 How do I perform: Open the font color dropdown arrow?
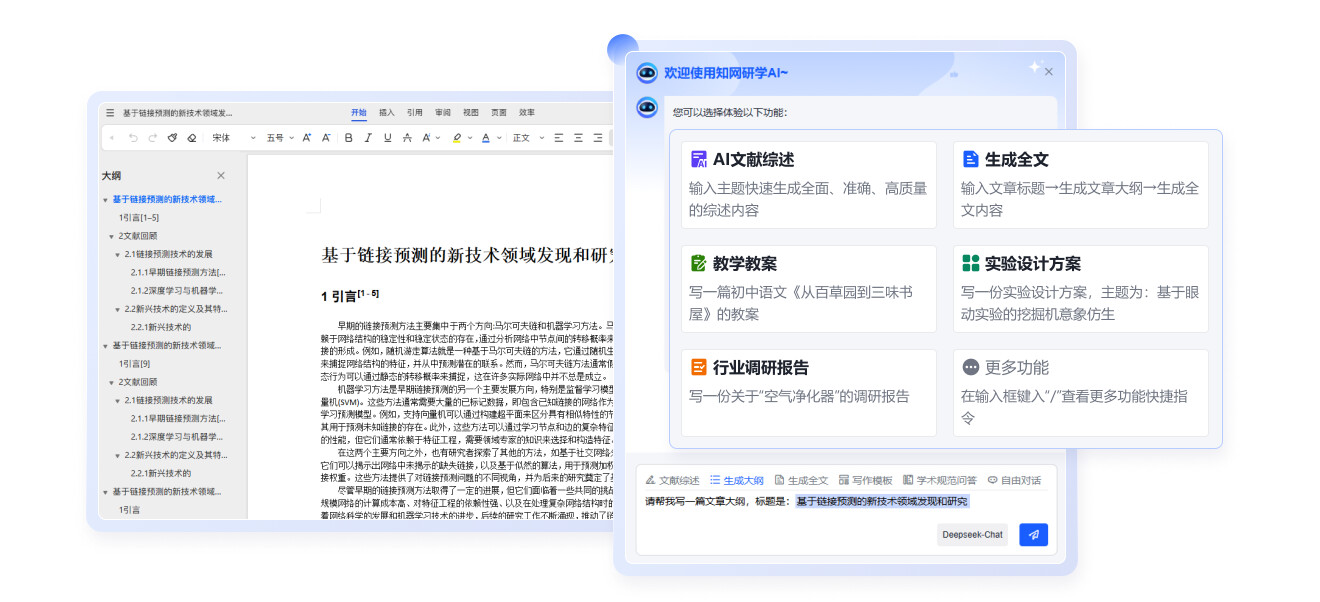coord(499,138)
